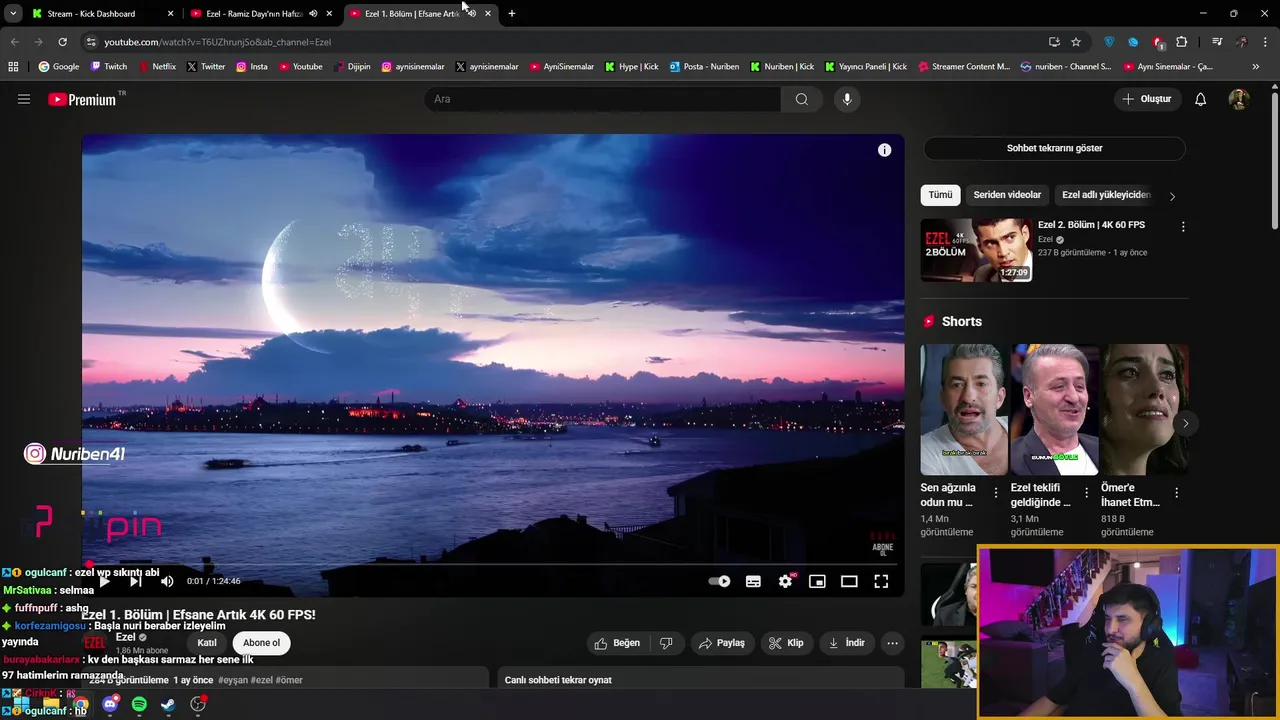Screen dimensions: 1280x720
Task: Open the account avatar menu
Action: pyautogui.click(x=1239, y=99)
